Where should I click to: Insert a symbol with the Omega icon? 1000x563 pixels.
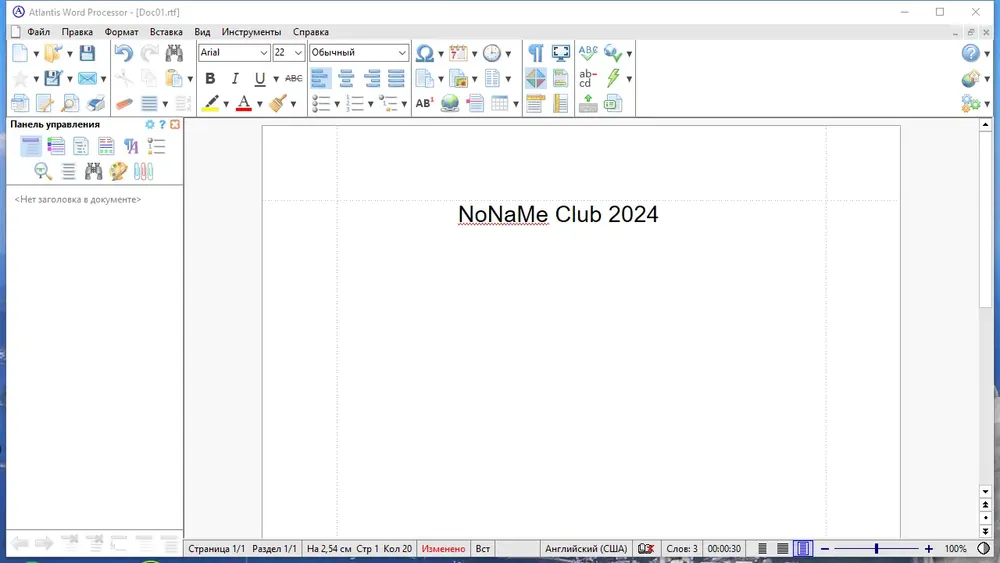pyautogui.click(x=424, y=54)
